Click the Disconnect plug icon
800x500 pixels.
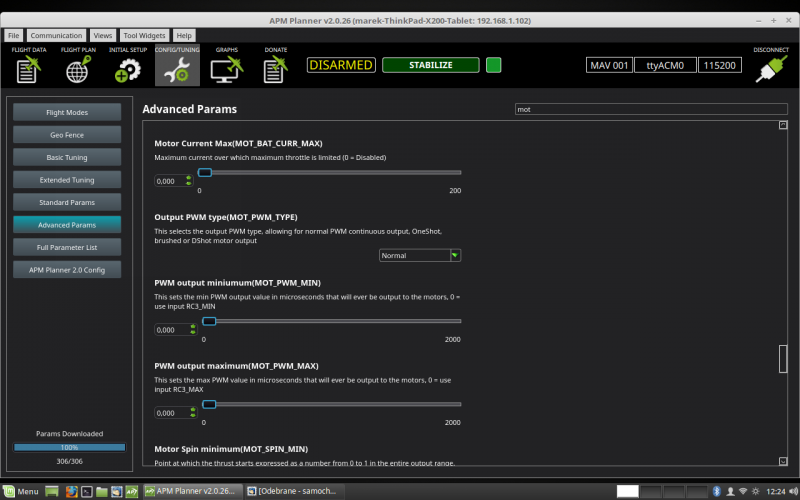coord(771,69)
